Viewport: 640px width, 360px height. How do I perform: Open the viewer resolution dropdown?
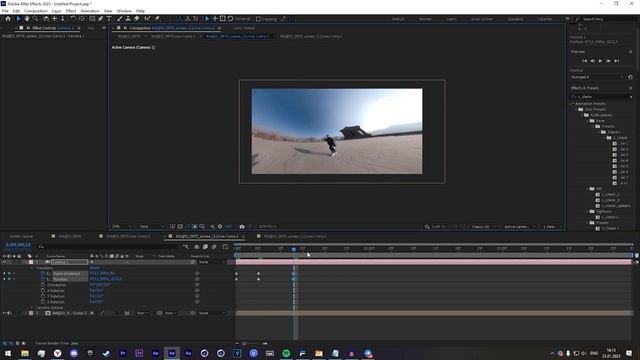(x=151, y=227)
